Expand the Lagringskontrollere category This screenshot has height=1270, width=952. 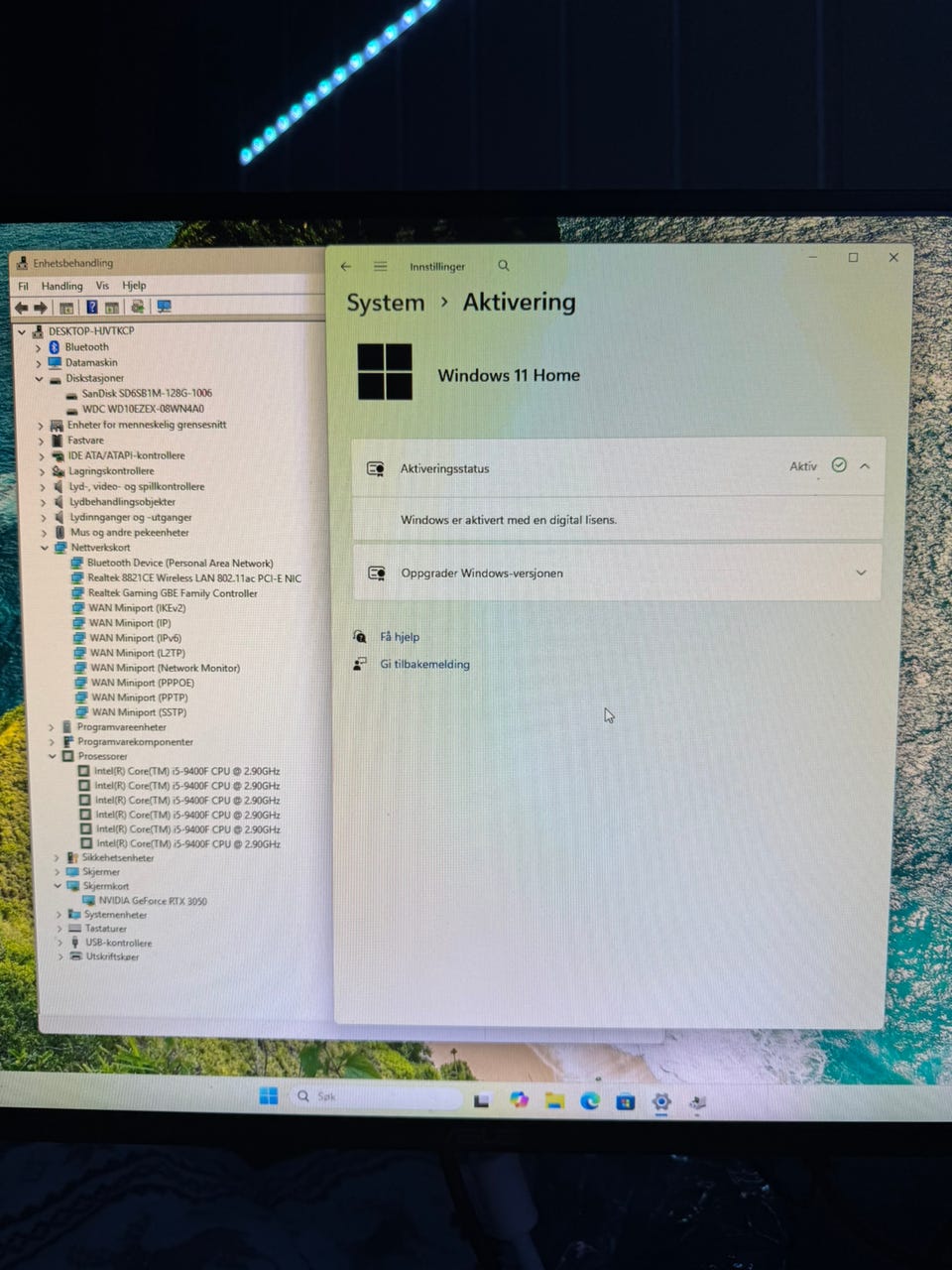pyautogui.click(x=43, y=471)
